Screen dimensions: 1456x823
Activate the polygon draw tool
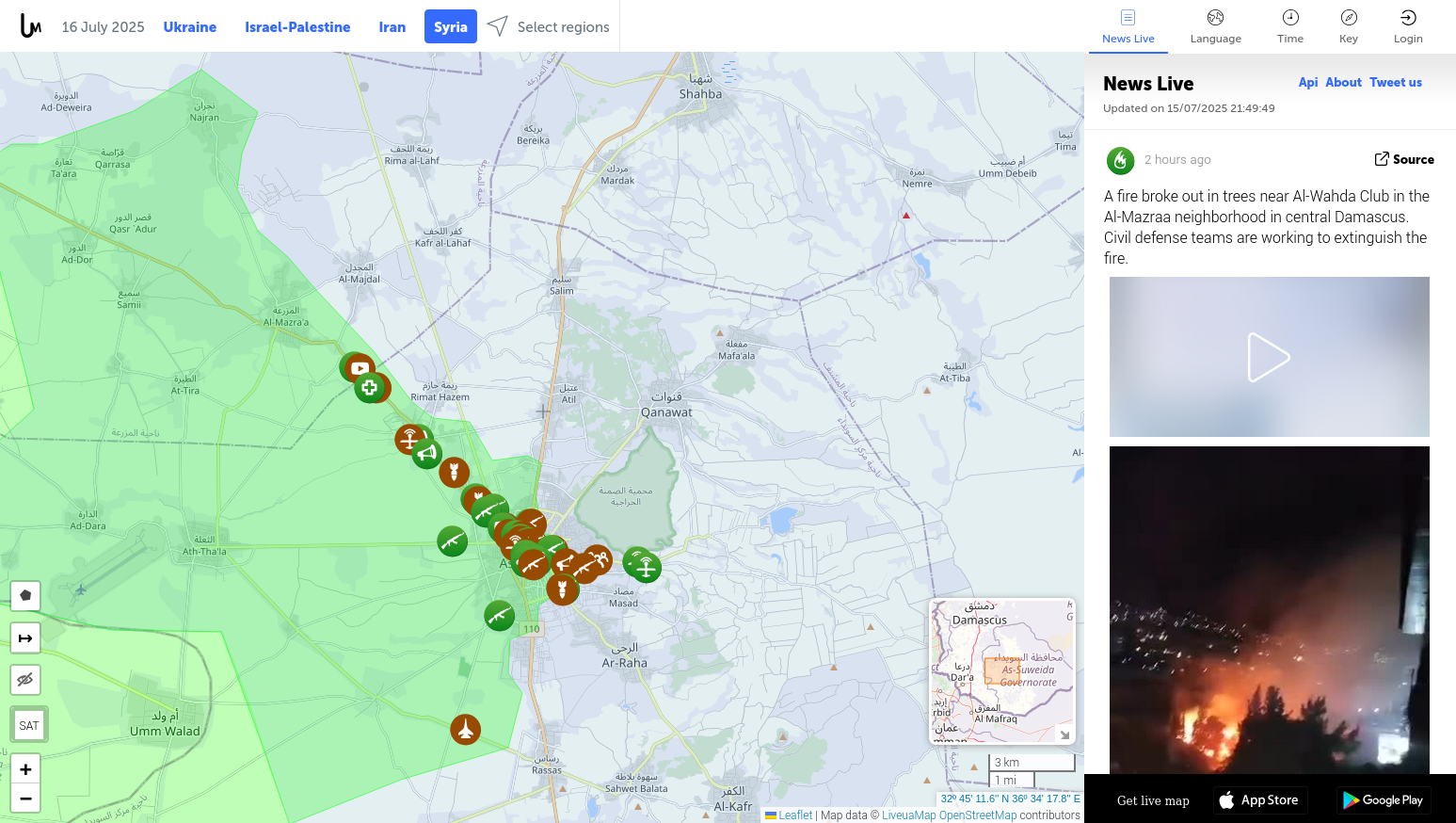click(x=25, y=595)
